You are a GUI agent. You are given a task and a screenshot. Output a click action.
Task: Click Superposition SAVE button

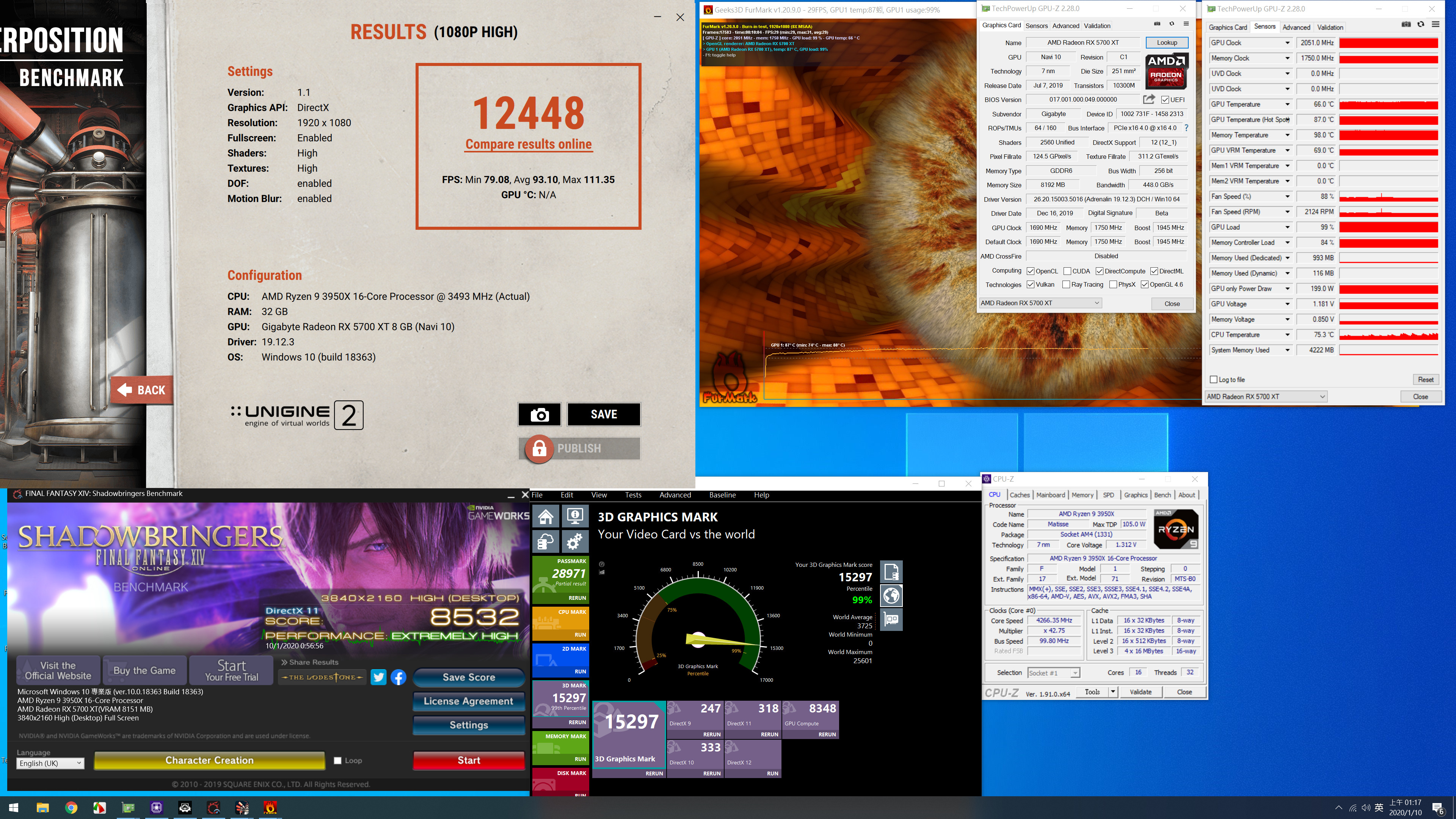[x=604, y=414]
